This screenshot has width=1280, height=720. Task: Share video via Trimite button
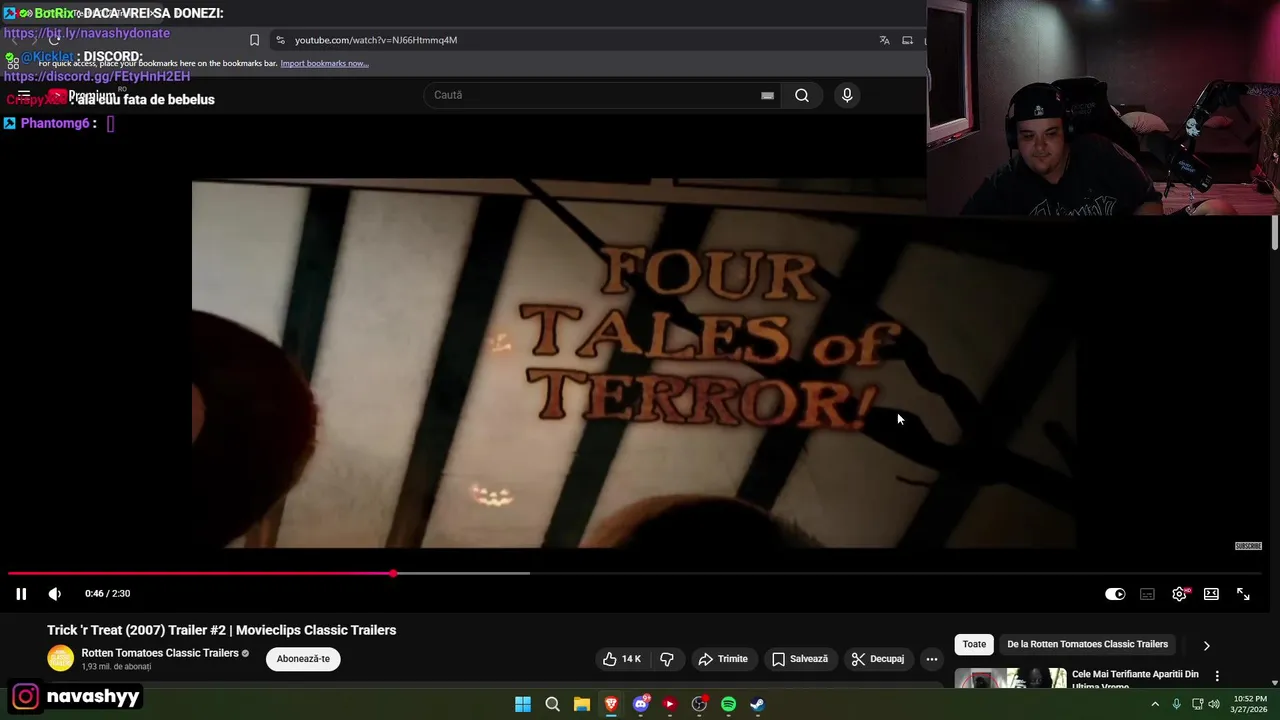coord(723,659)
